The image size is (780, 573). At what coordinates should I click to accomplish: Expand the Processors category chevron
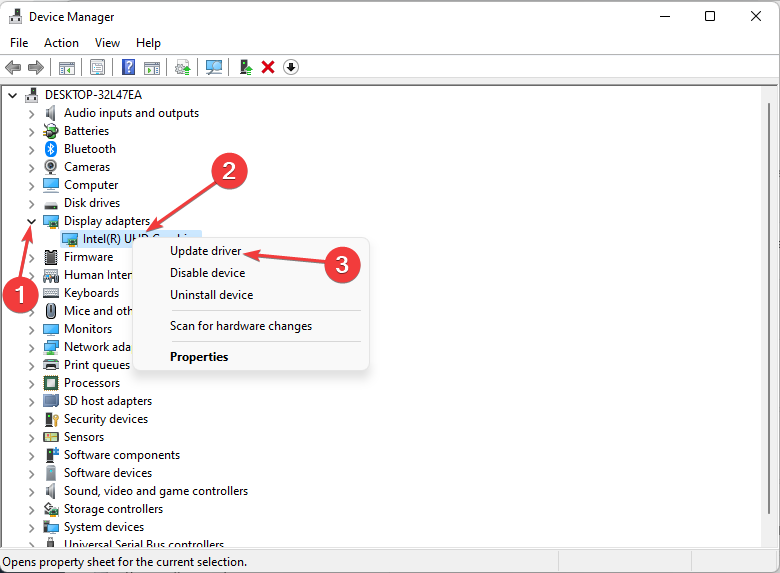click(31, 384)
